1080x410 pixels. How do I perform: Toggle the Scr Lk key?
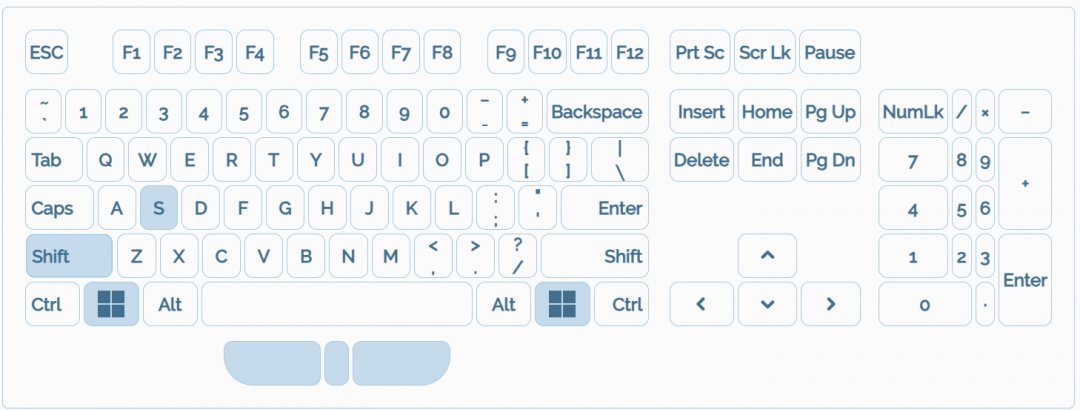click(x=765, y=52)
